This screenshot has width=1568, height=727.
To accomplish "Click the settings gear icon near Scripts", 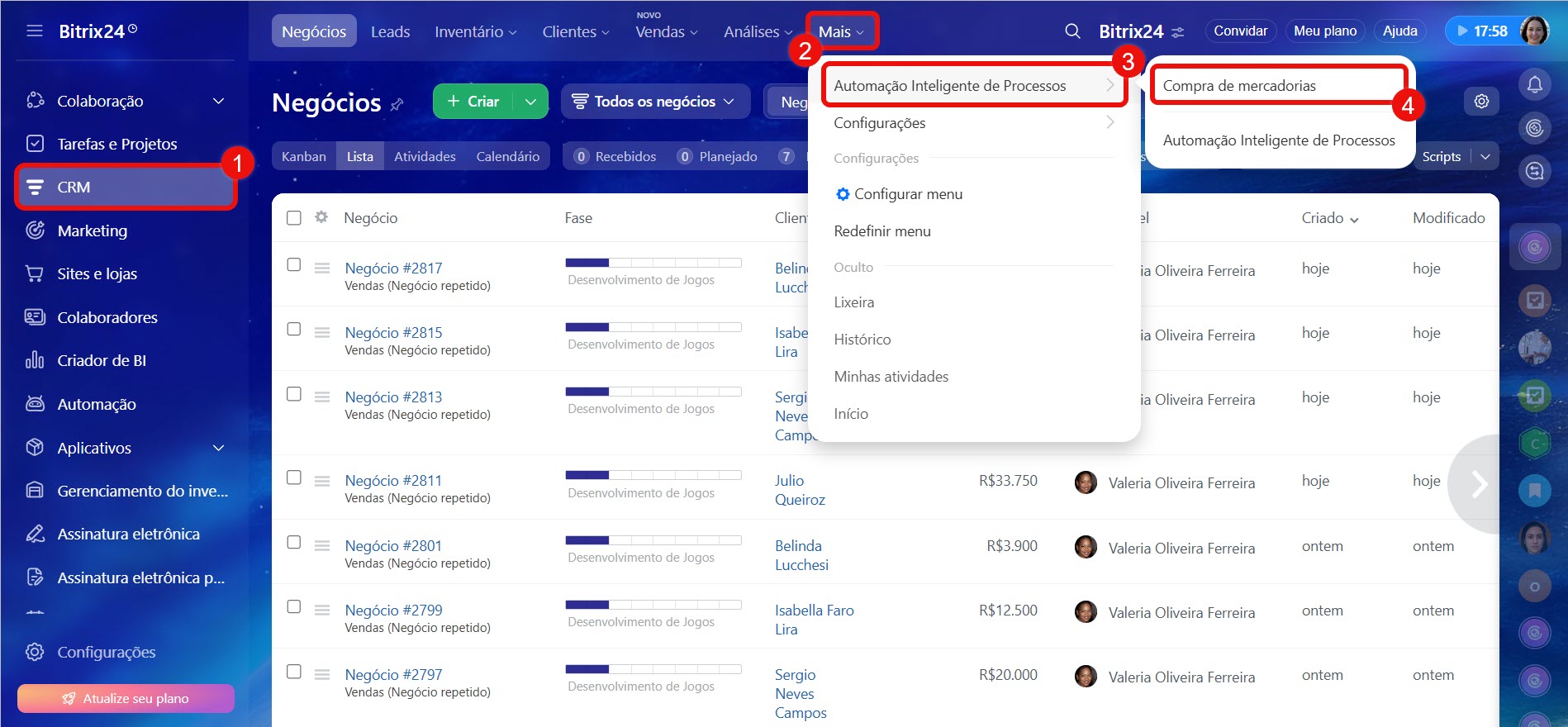I will point(1481,102).
